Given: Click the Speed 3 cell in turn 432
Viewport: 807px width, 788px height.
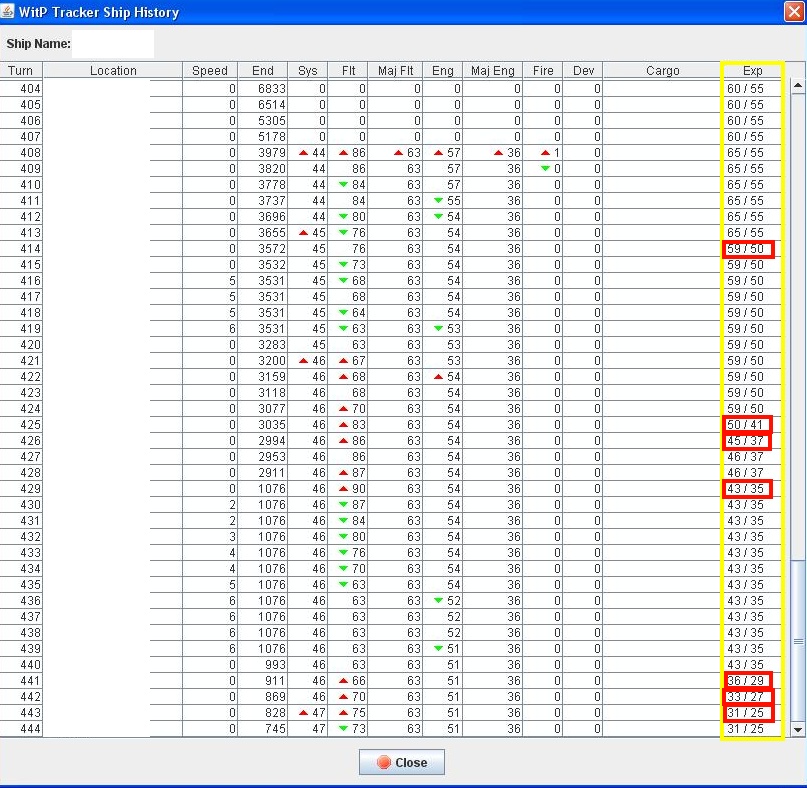Looking at the screenshot, I should click(x=209, y=536).
